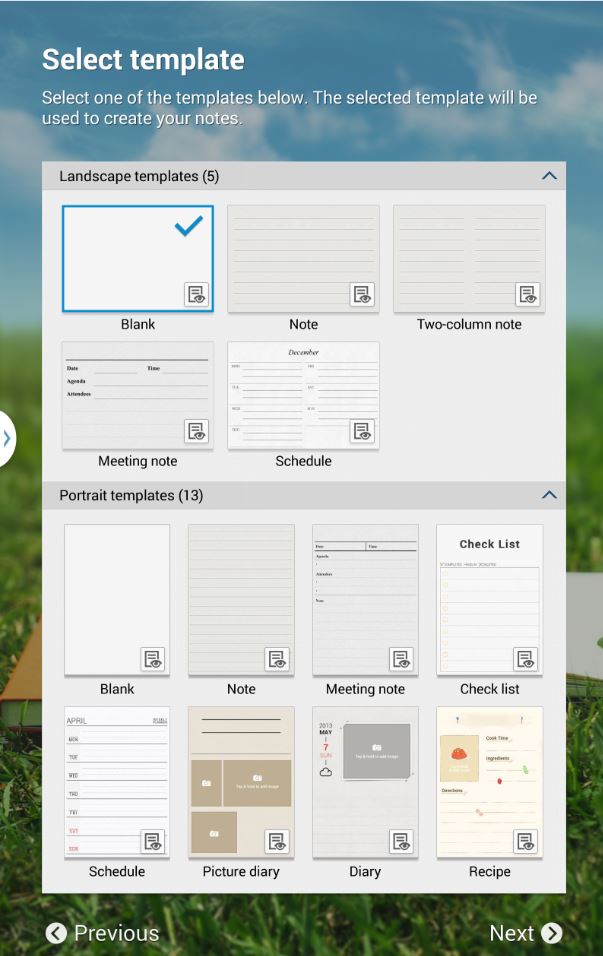Preview the Check list template
This screenshot has height=956, width=603.
click(x=526, y=659)
